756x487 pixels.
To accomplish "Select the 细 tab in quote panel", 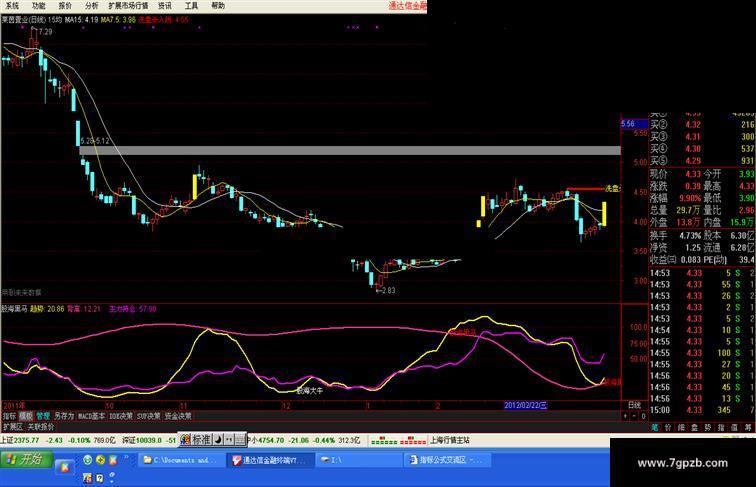I will click(681, 427).
